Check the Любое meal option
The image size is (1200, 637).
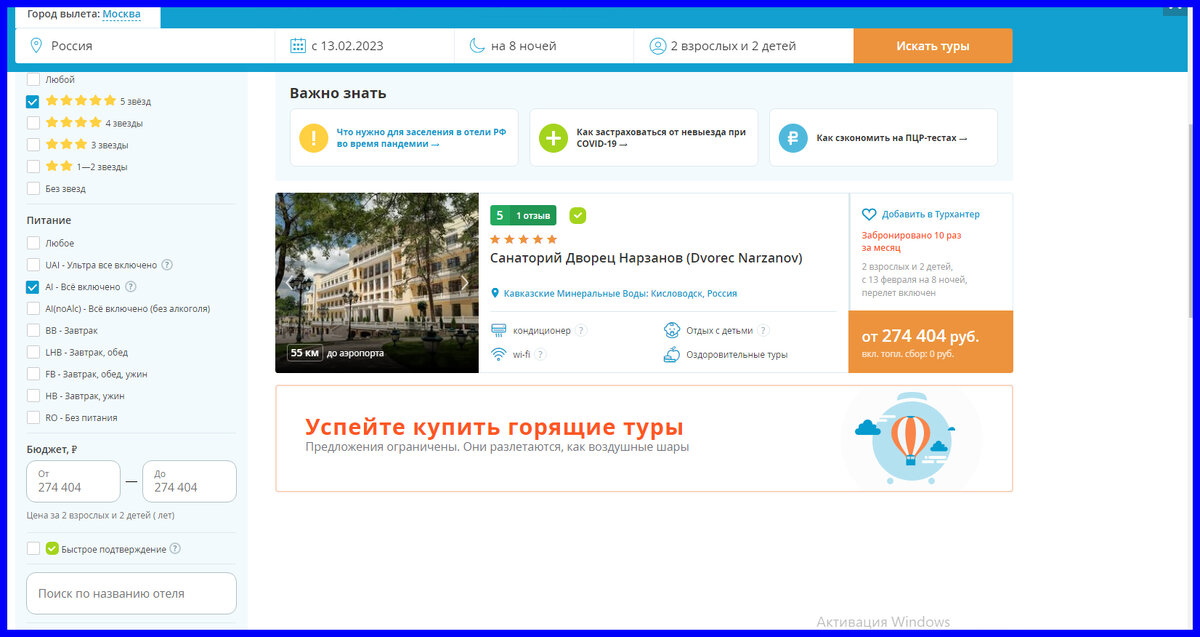(33, 243)
